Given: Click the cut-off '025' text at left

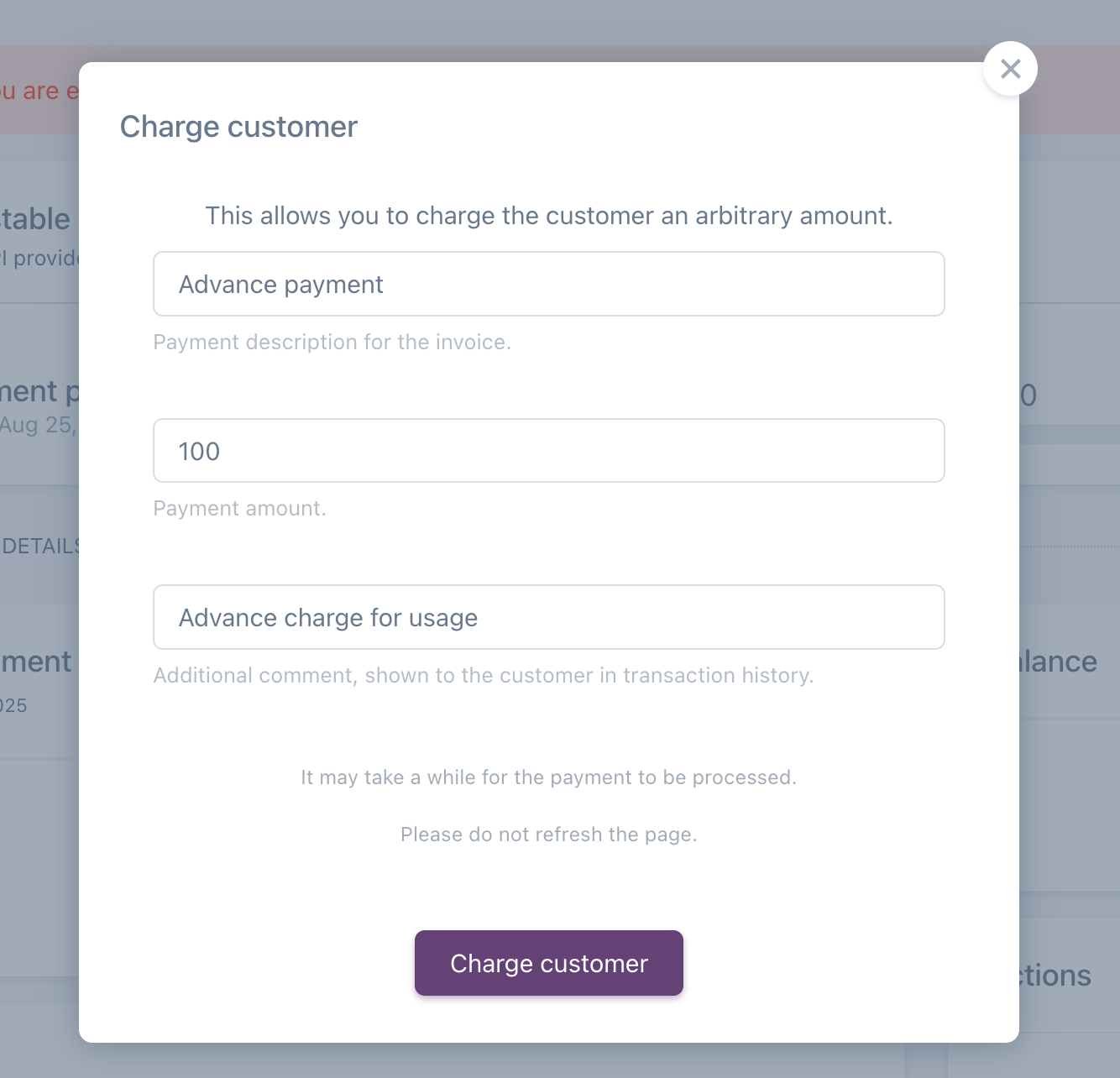Looking at the screenshot, I should [14, 706].
